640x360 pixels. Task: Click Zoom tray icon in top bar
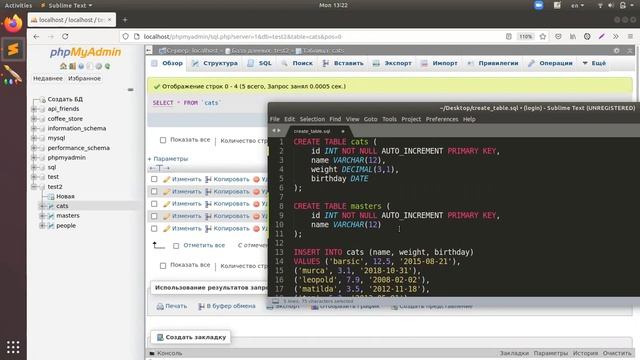point(539,5)
